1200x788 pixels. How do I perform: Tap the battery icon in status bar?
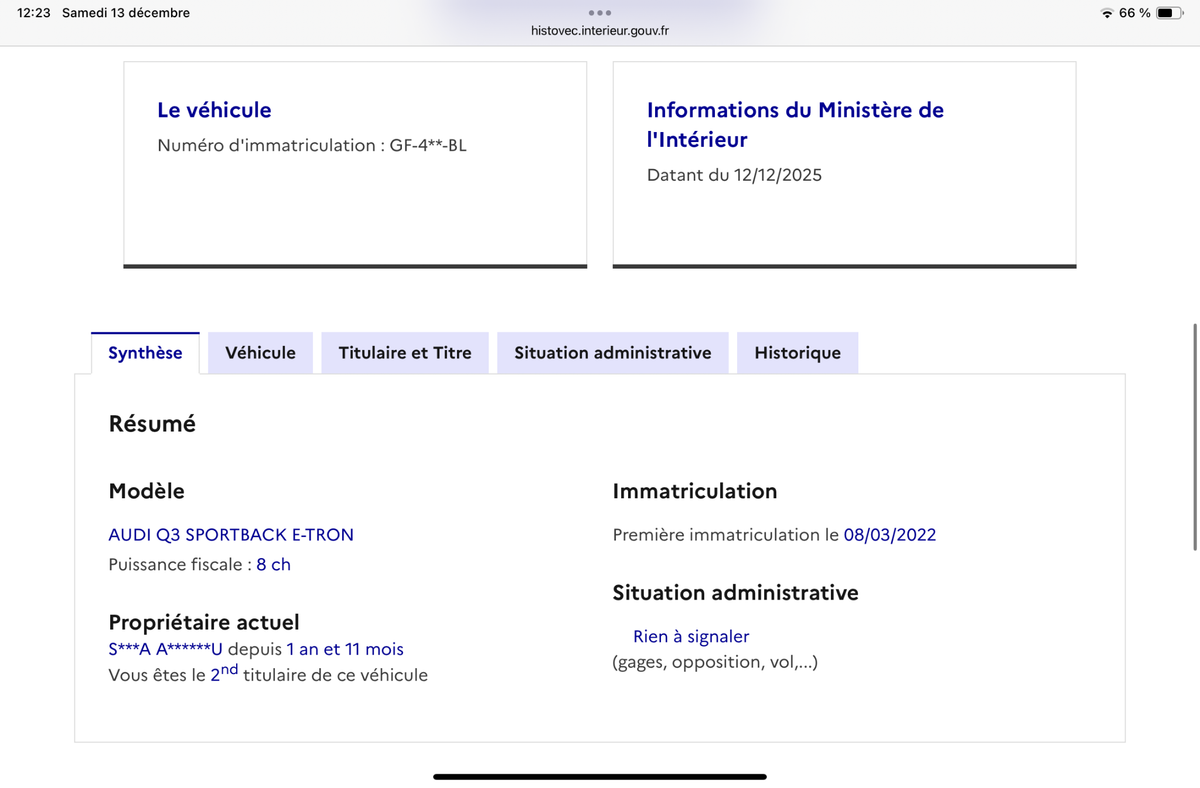1169,13
